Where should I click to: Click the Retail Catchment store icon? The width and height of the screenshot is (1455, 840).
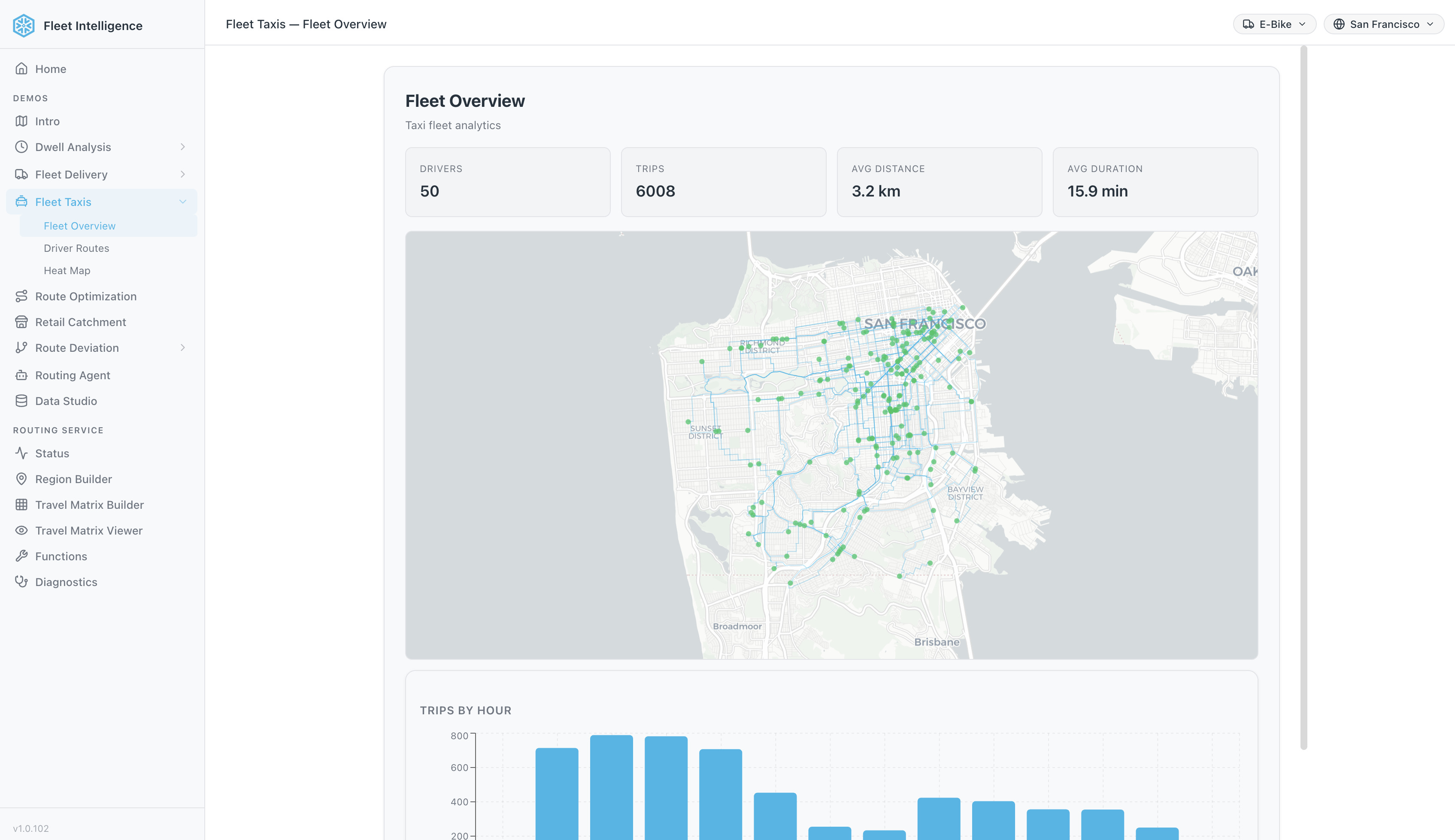tap(21, 322)
